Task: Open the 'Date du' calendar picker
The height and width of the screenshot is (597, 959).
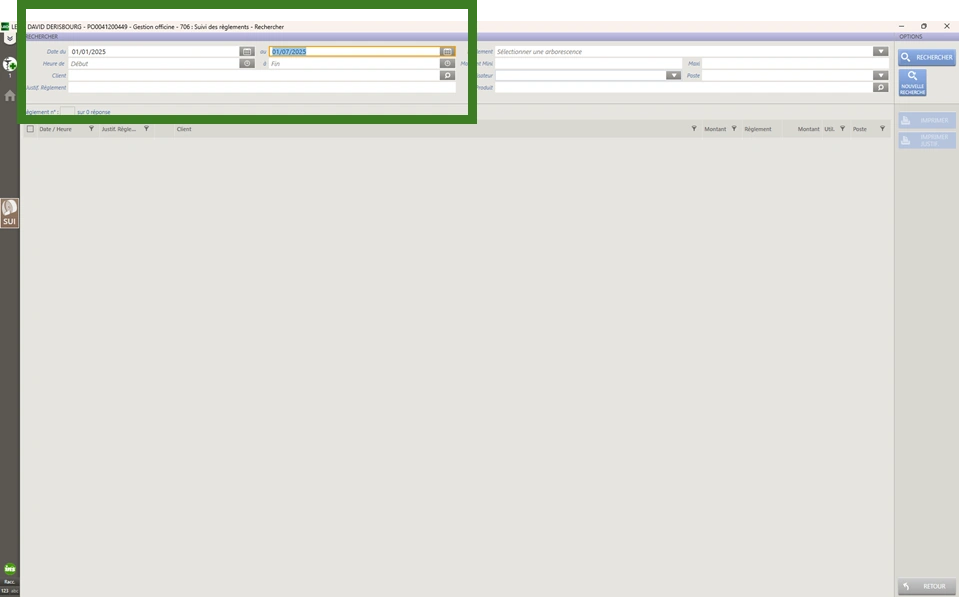Action: coord(247,52)
